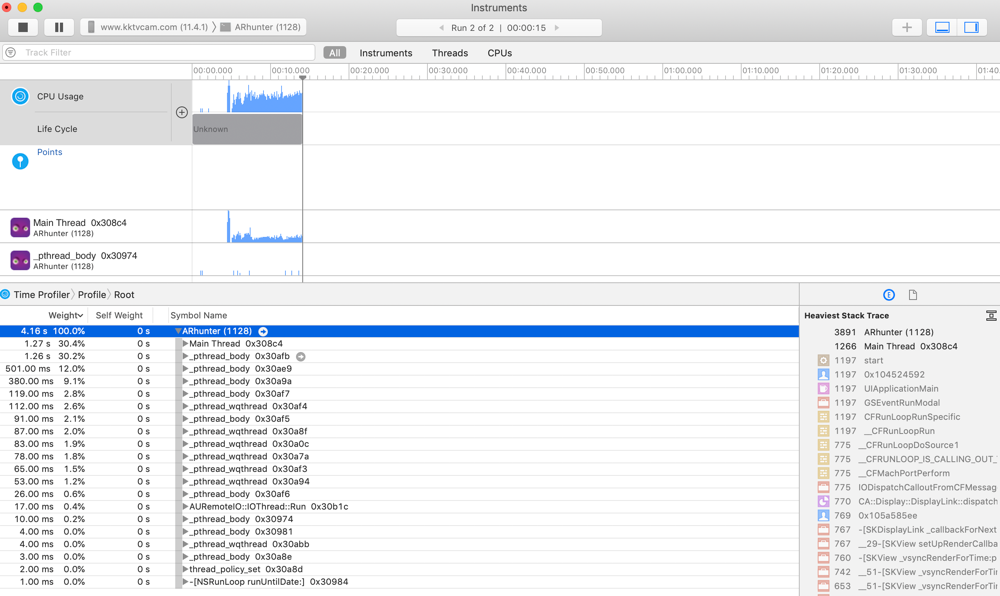
Task: Switch to the Threads tab
Action: click(450, 53)
